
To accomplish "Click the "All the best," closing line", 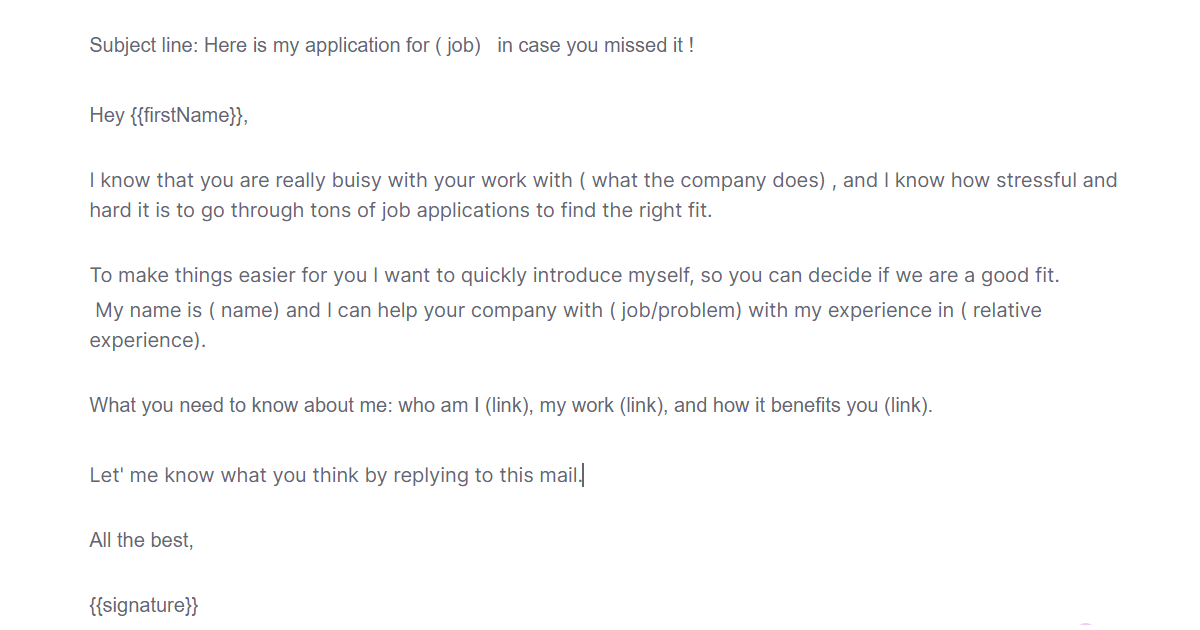I will click(x=141, y=540).
